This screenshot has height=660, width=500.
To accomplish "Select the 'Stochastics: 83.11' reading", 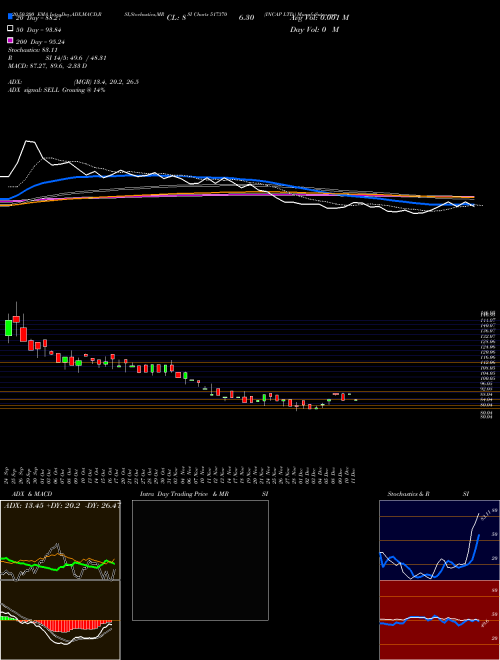I will tap(32, 50).
